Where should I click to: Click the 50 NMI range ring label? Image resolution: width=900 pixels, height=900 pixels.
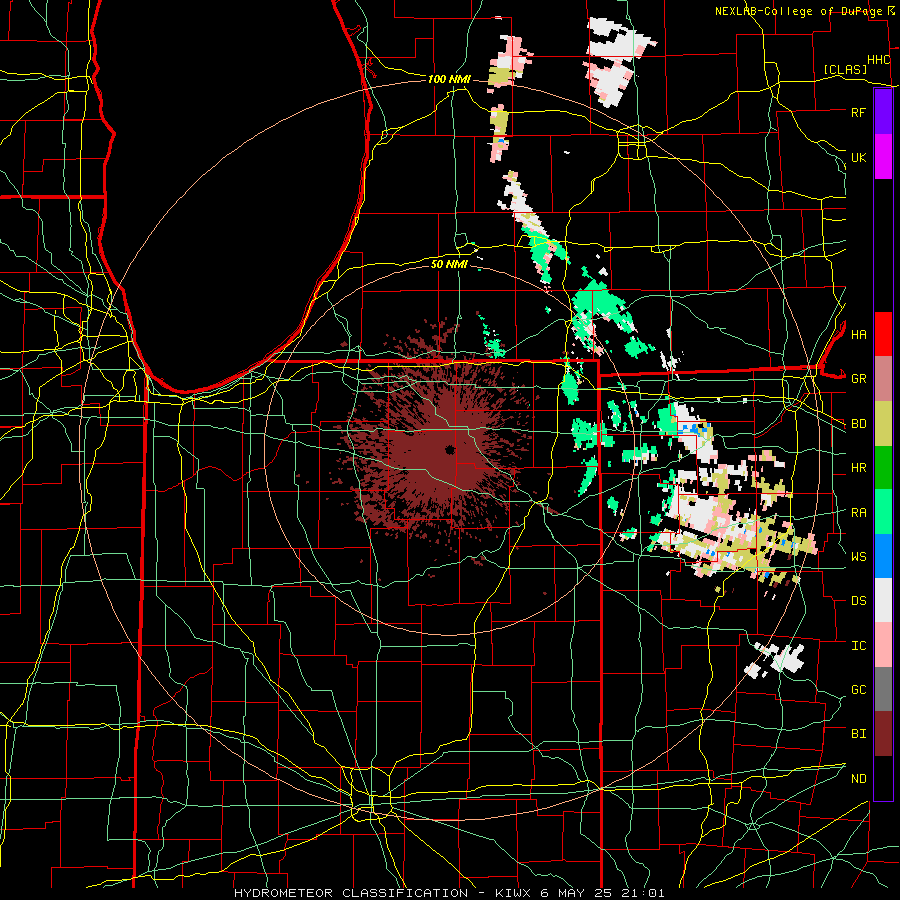[449, 264]
